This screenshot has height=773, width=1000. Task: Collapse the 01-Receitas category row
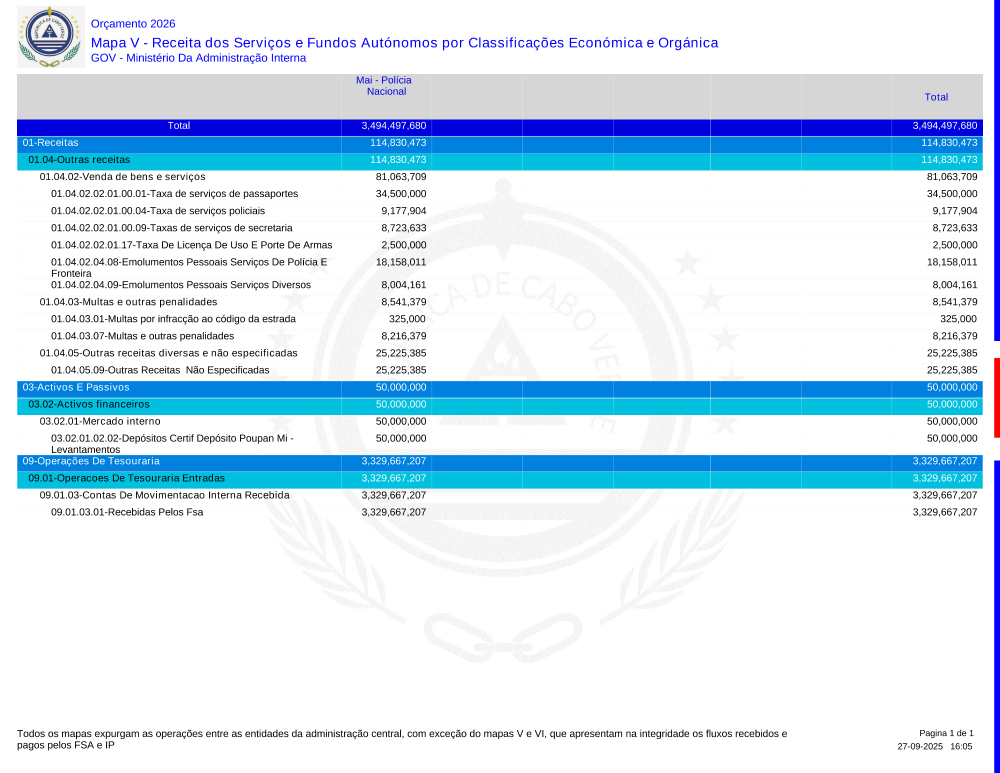51,143
